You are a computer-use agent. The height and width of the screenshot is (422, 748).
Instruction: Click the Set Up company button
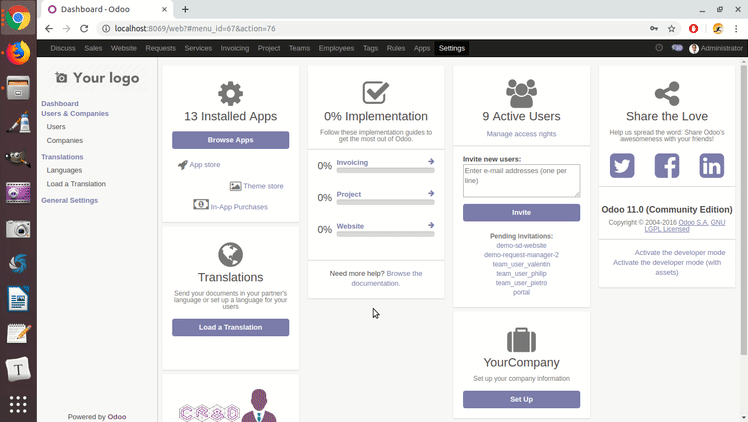(x=521, y=399)
